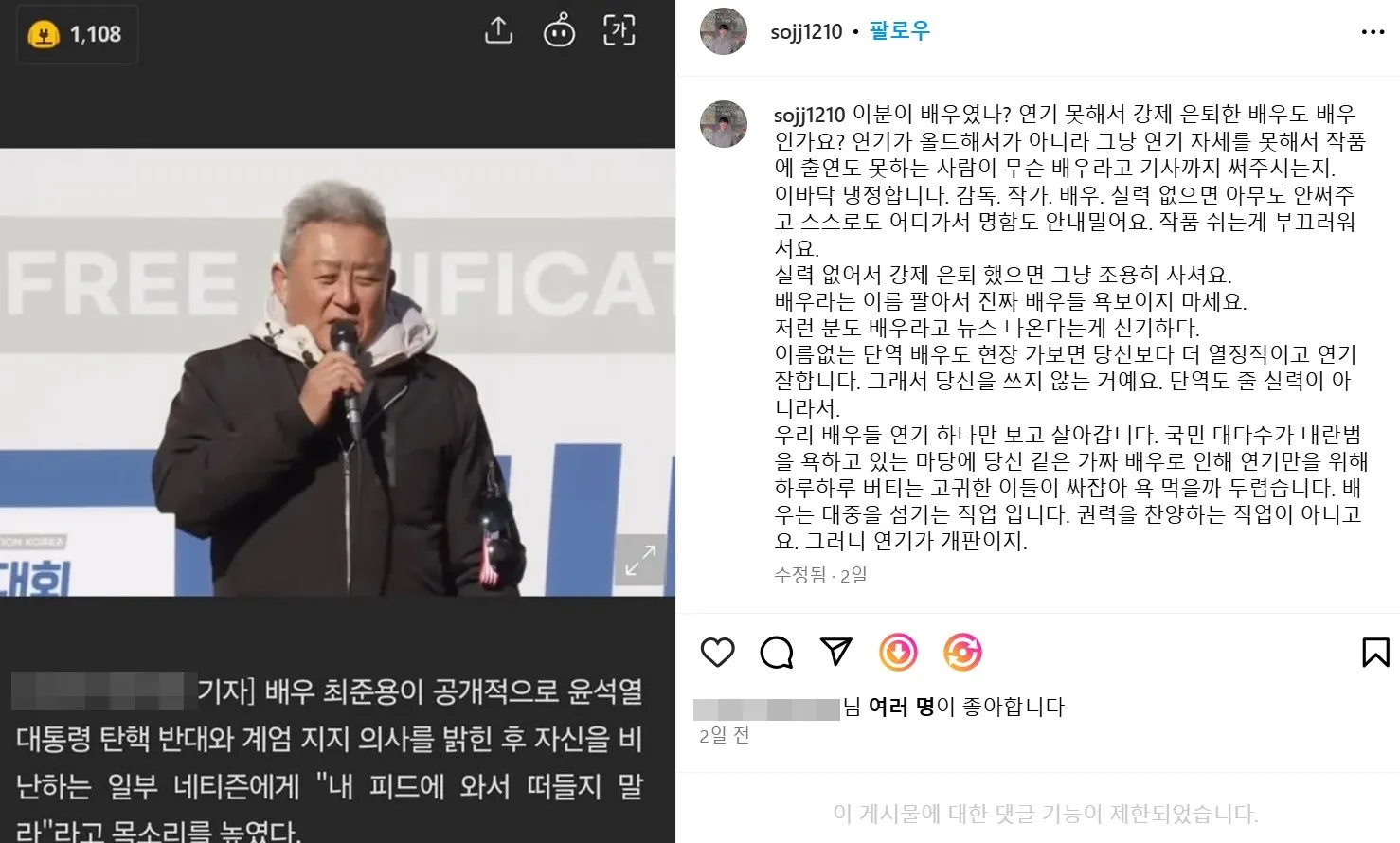Open comments with speech bubble icon
The width and height of the screenshot is (1400, 843).
point(777,652)
